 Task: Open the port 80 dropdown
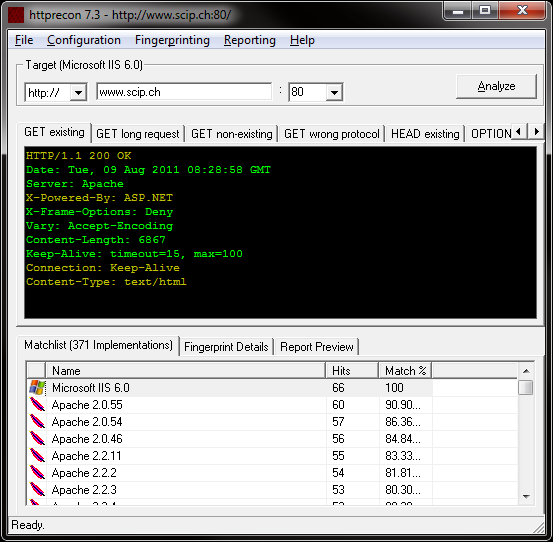tap(334, 92)
